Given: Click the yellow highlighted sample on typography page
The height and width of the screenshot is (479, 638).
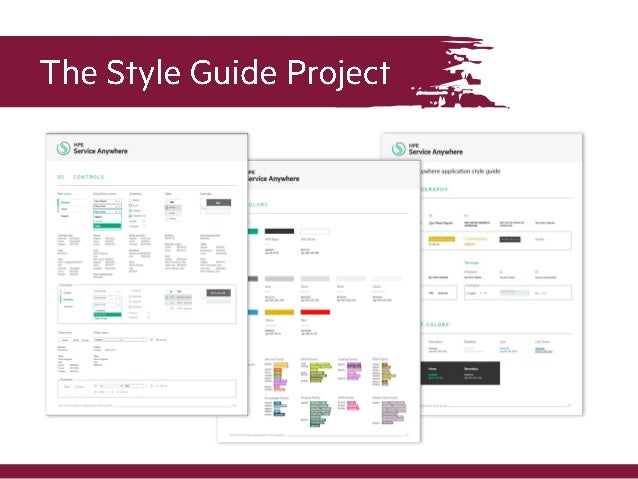Looking at the screenshot, I should click(441, 239).
